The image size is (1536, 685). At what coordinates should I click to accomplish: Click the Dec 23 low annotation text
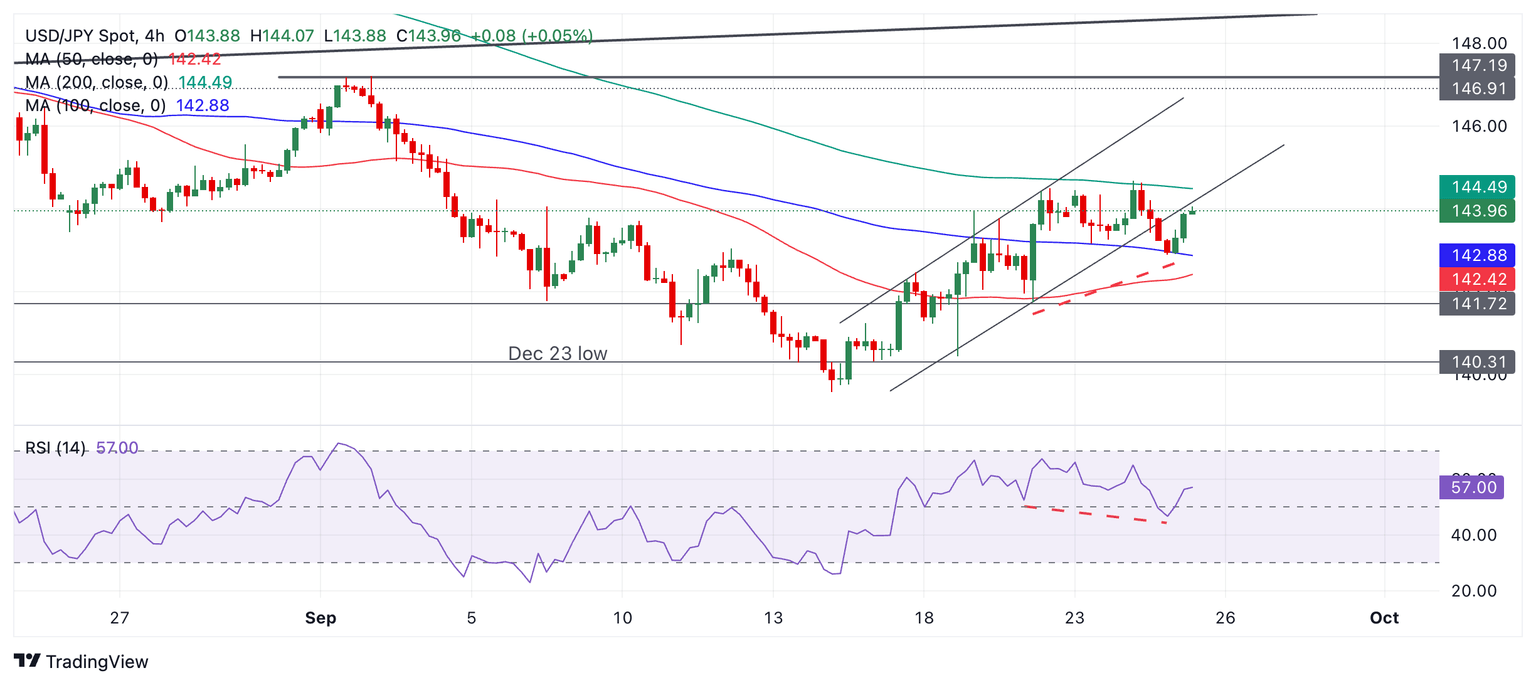click(x=557, y=353)
